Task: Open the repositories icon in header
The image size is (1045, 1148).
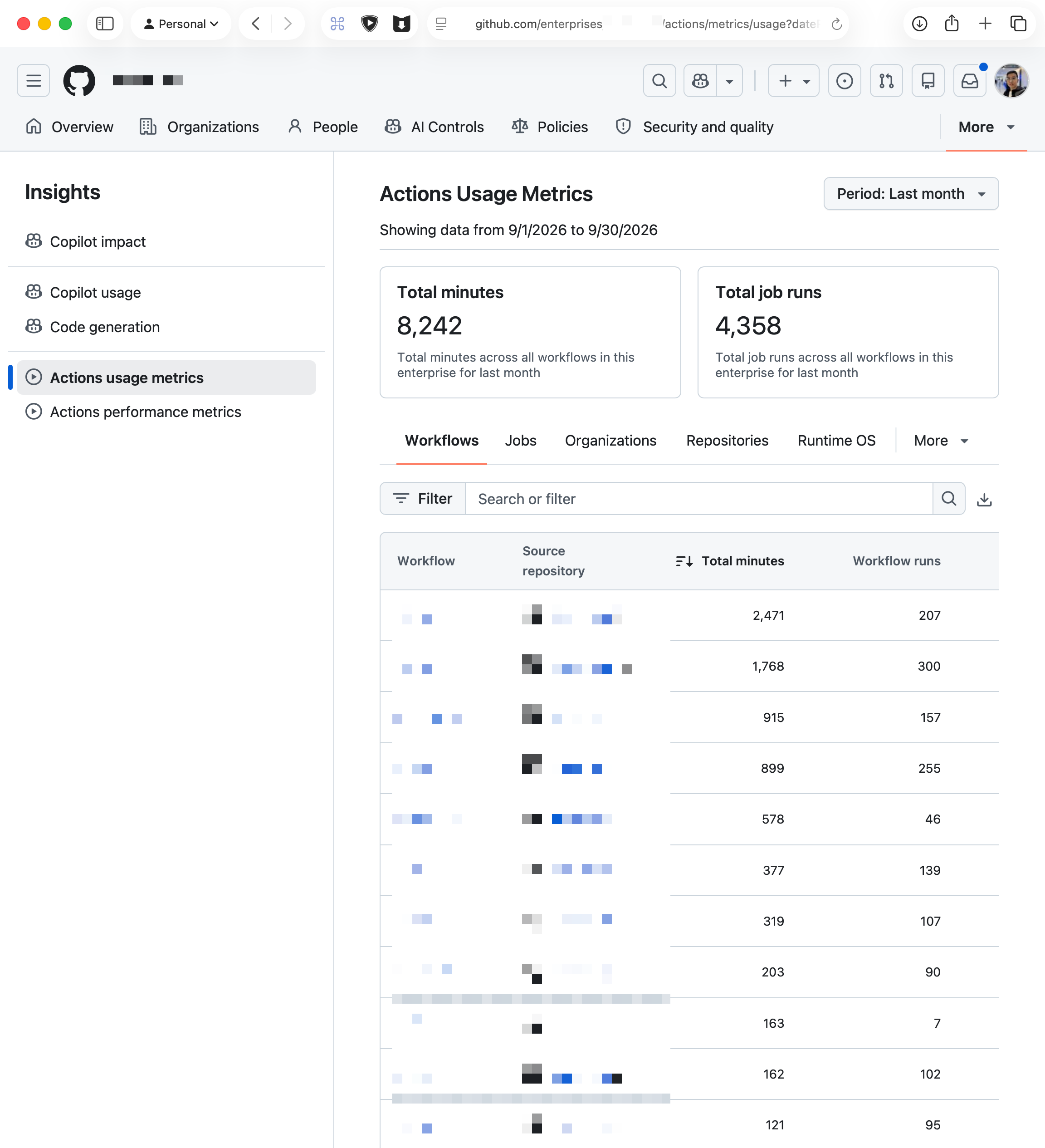Action: [x=928, y=81]
